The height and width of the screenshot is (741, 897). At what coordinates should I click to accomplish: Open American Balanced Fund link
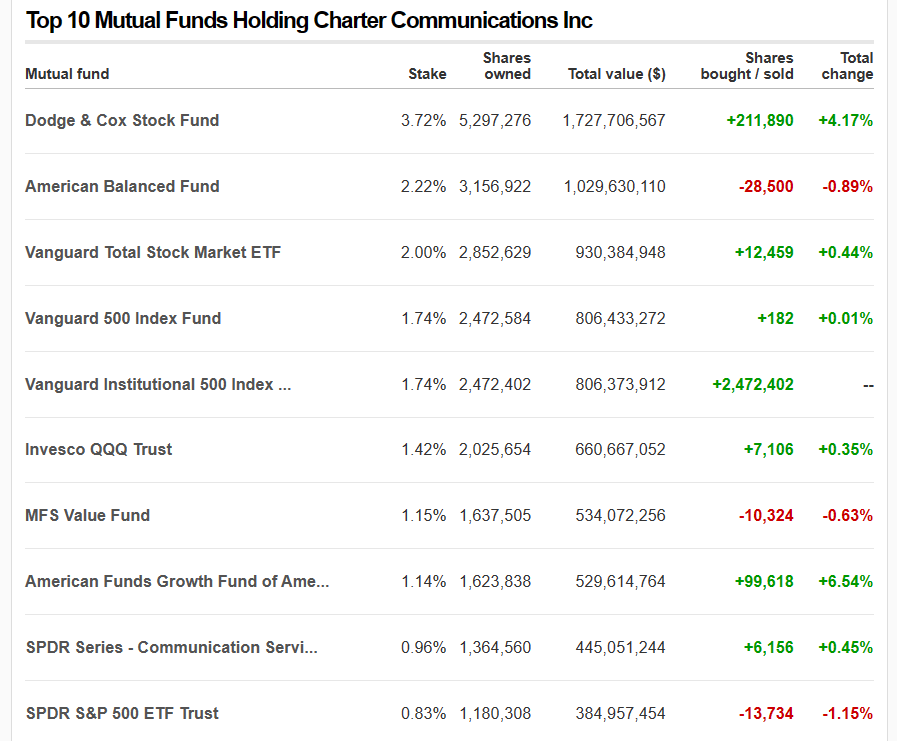coord(122,187)
